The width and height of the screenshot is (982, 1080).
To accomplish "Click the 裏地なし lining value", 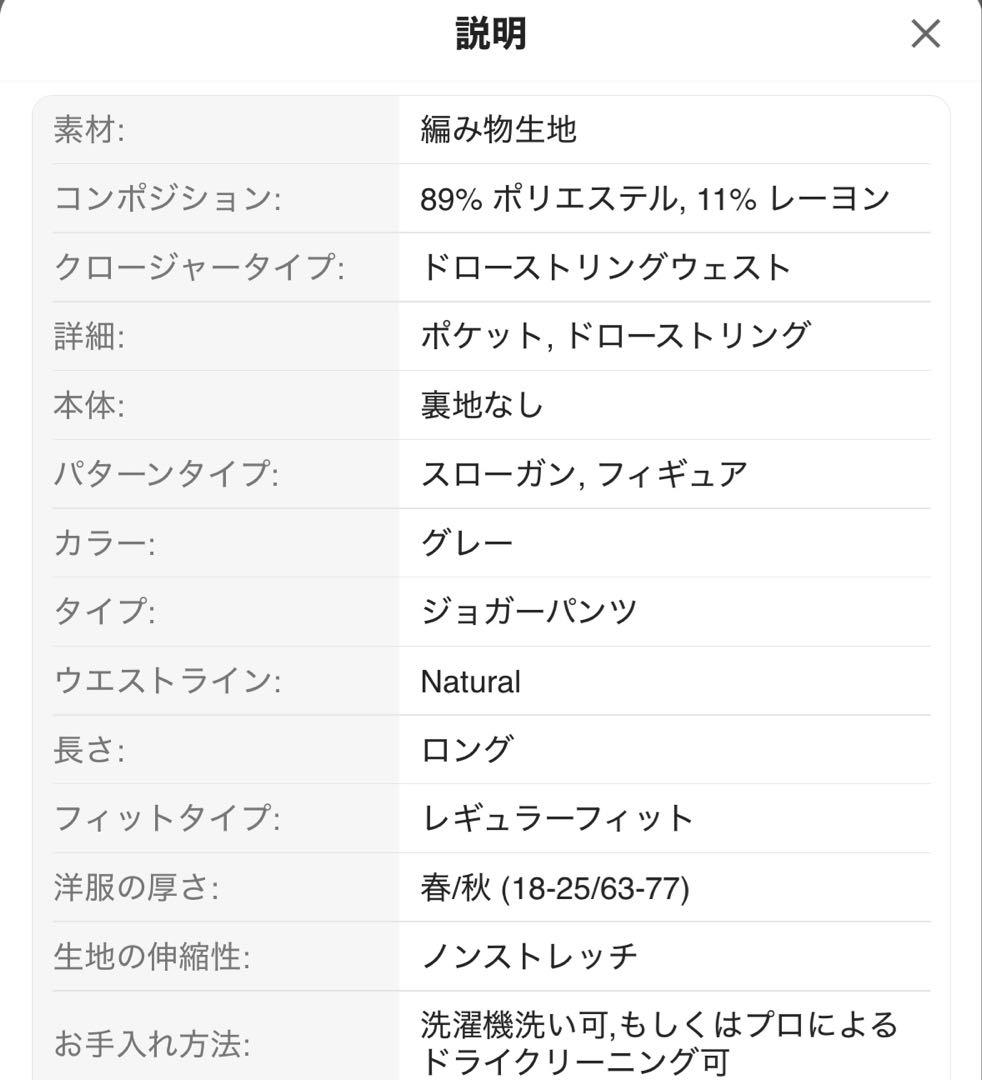I will [x=482, y=405].
